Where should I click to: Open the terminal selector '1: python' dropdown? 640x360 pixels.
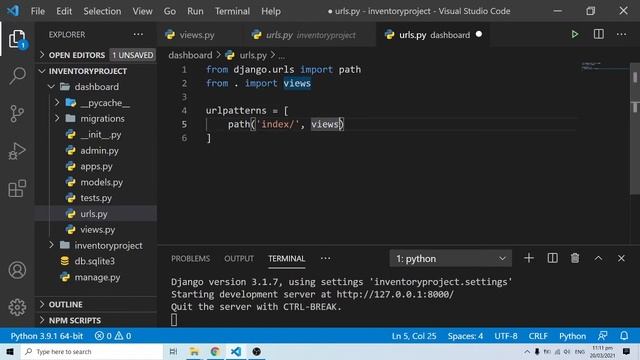coord(451,258)
